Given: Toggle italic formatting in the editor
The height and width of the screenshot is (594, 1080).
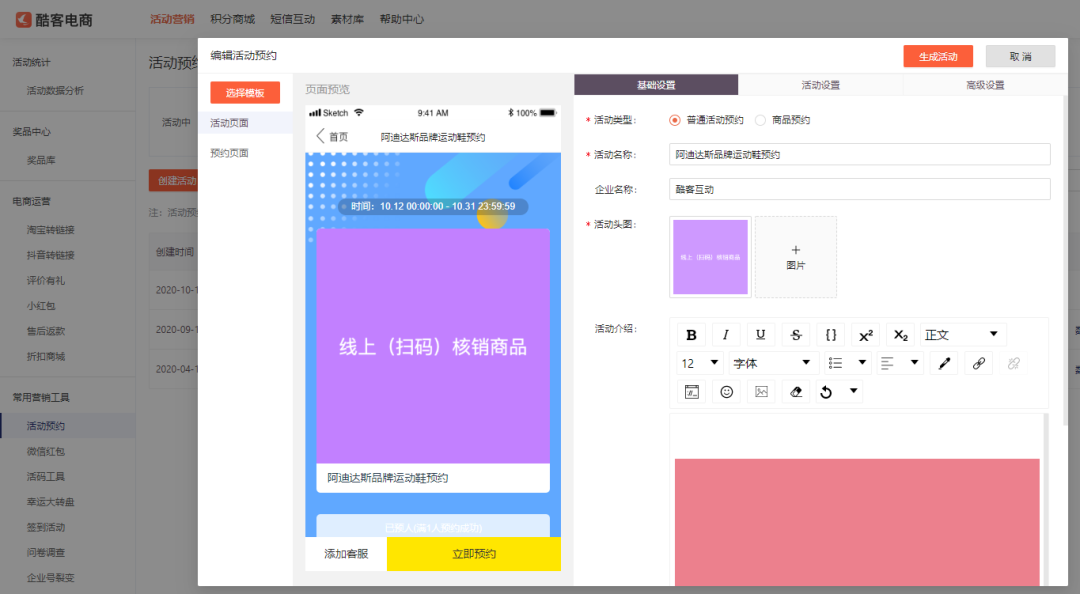Looking at the screenshot, I should (725, 335).
